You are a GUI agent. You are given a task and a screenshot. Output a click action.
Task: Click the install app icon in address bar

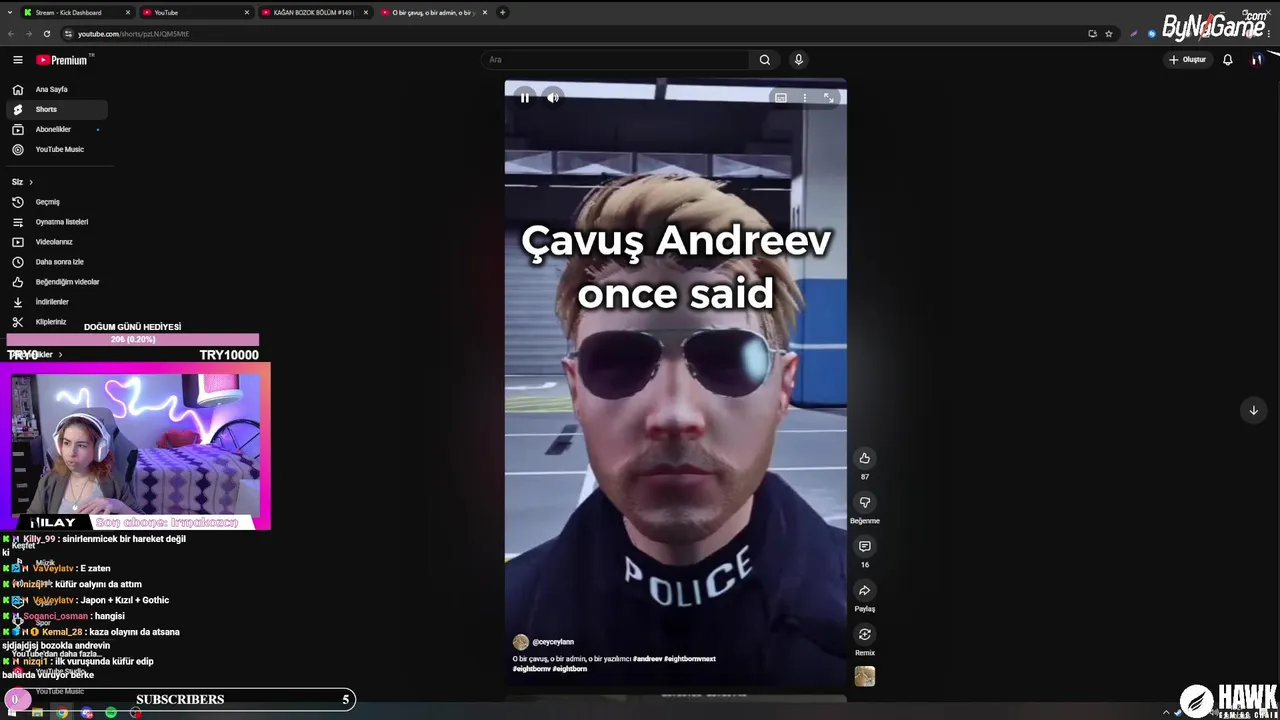pyautogui.click(x=1093, y=33)
